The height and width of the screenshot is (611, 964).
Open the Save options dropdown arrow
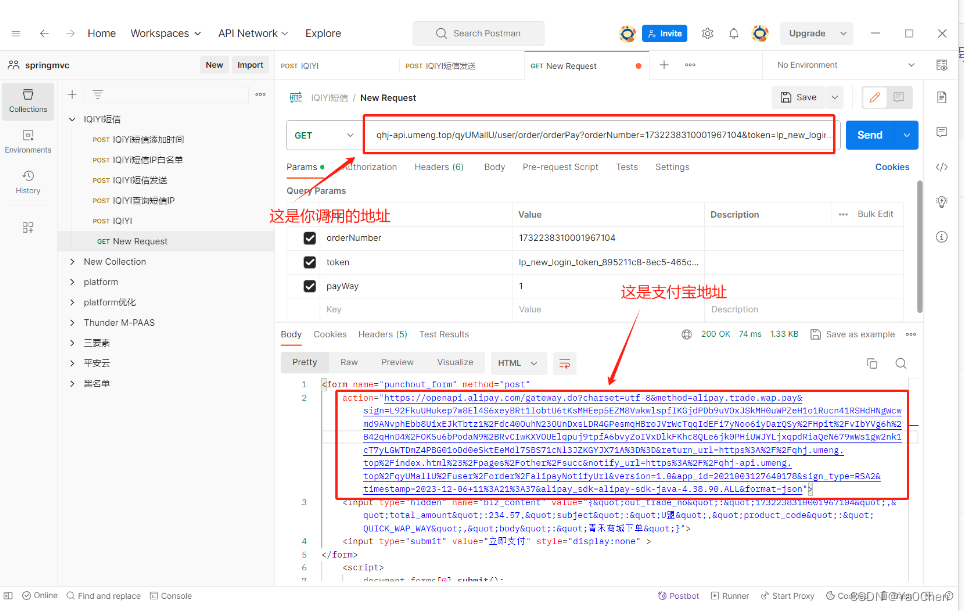pos(834,97)
